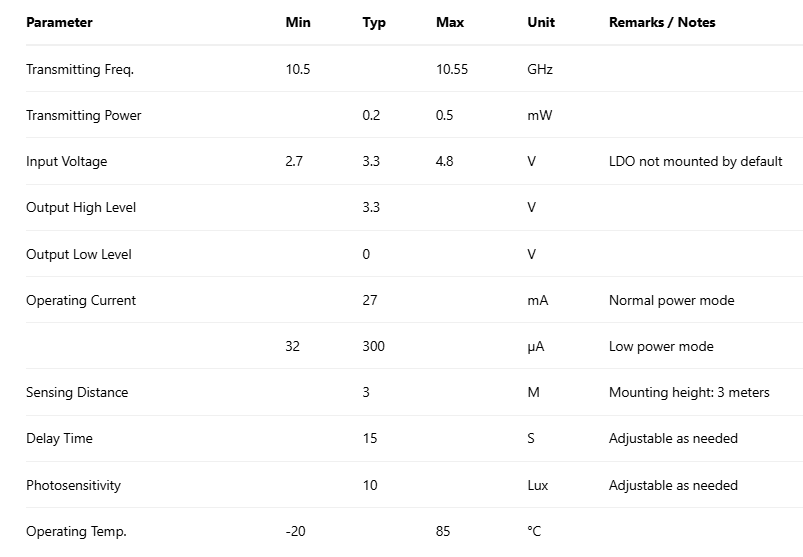This screenshot has height=557, width=803.
Task: Click the "Sensing Distance" parameter cell
Action: [77, 392]
